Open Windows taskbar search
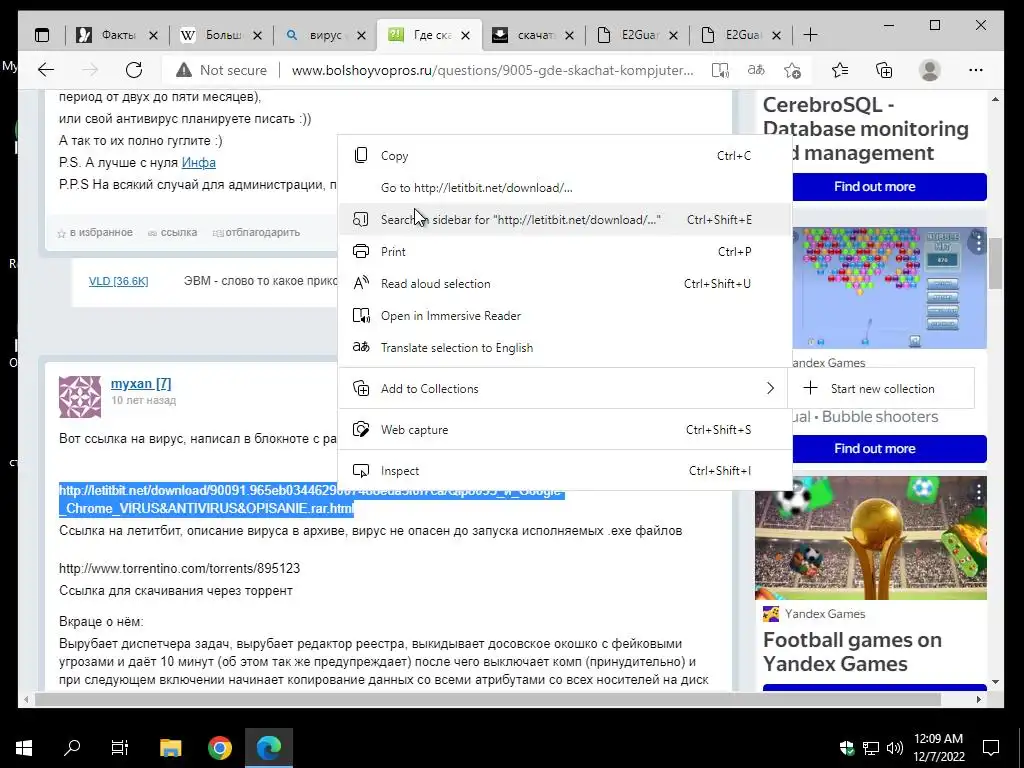The width and height of the screenshot is (1024, 768). pos(72,748)
